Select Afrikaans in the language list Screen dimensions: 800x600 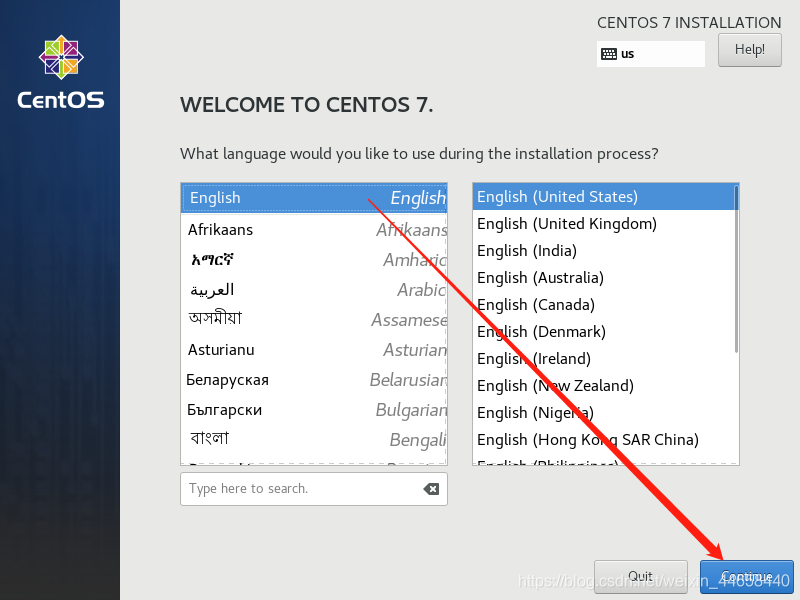click(314, 230)
